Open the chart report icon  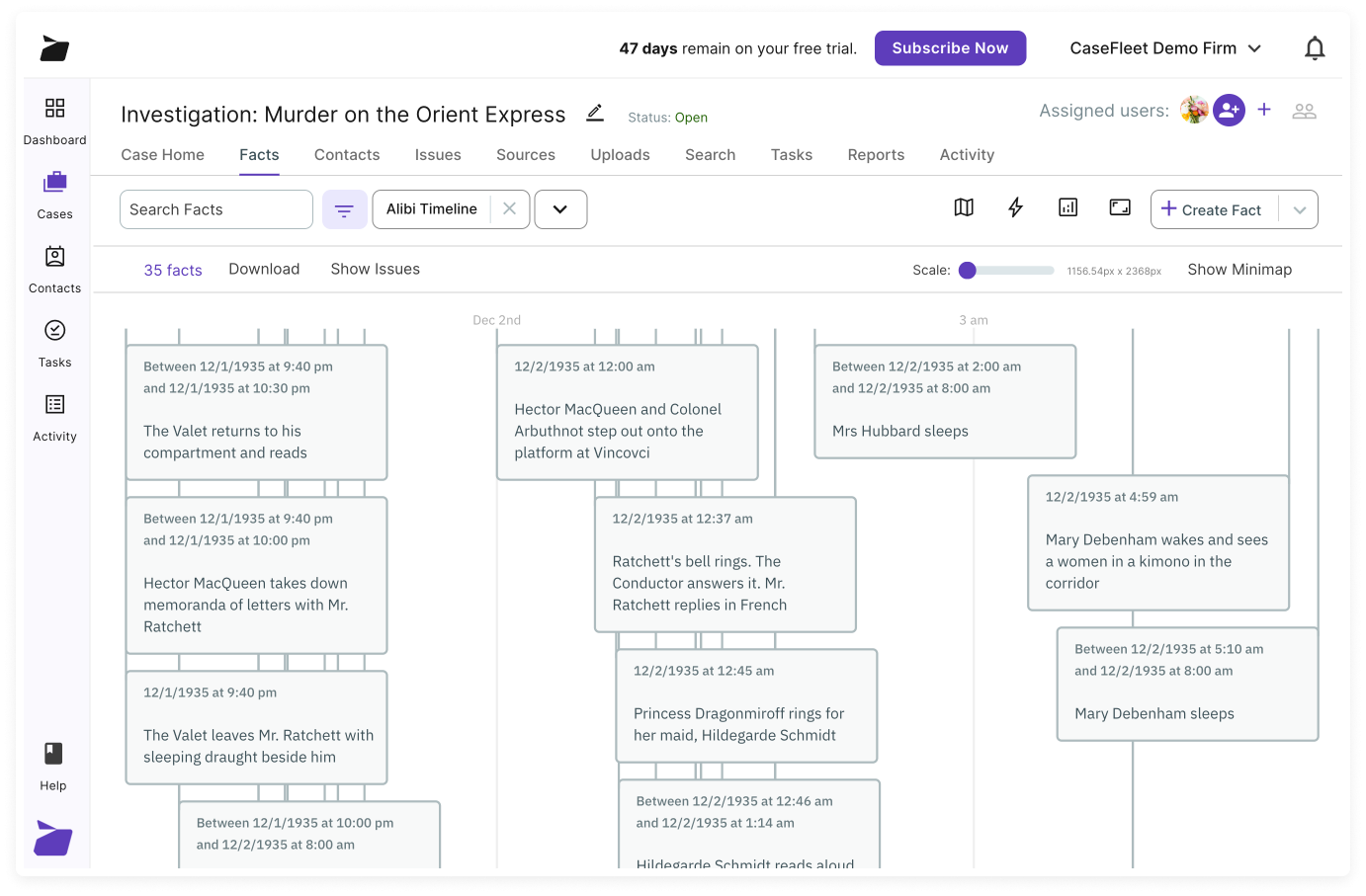click(1067, 207)
